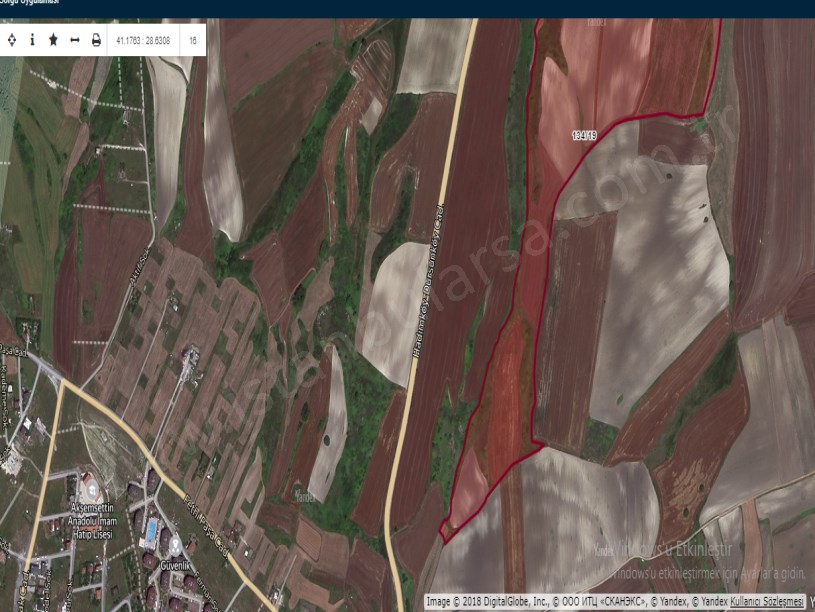The width and height of the screenshot is (815, 612).
Task: Click the small Yandex logo near map center
Action: click(x=305, y=493)
